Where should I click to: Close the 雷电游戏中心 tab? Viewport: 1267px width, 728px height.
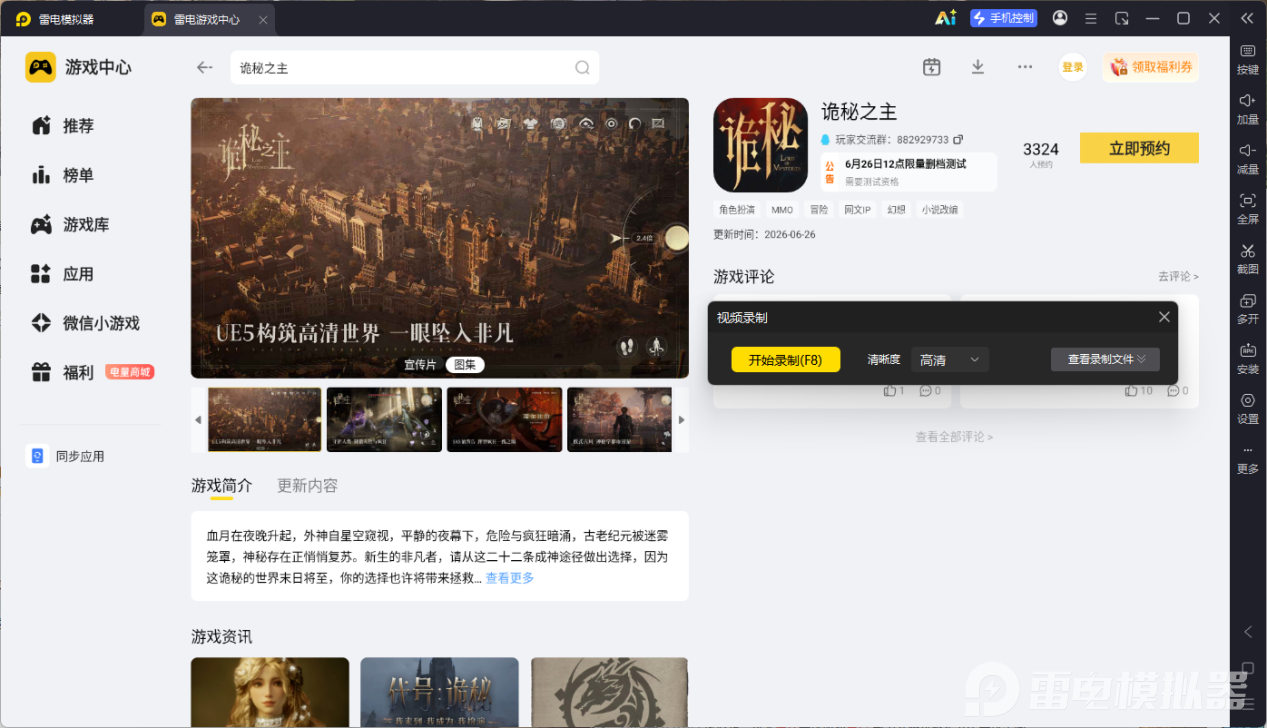[x=262, y=20]
